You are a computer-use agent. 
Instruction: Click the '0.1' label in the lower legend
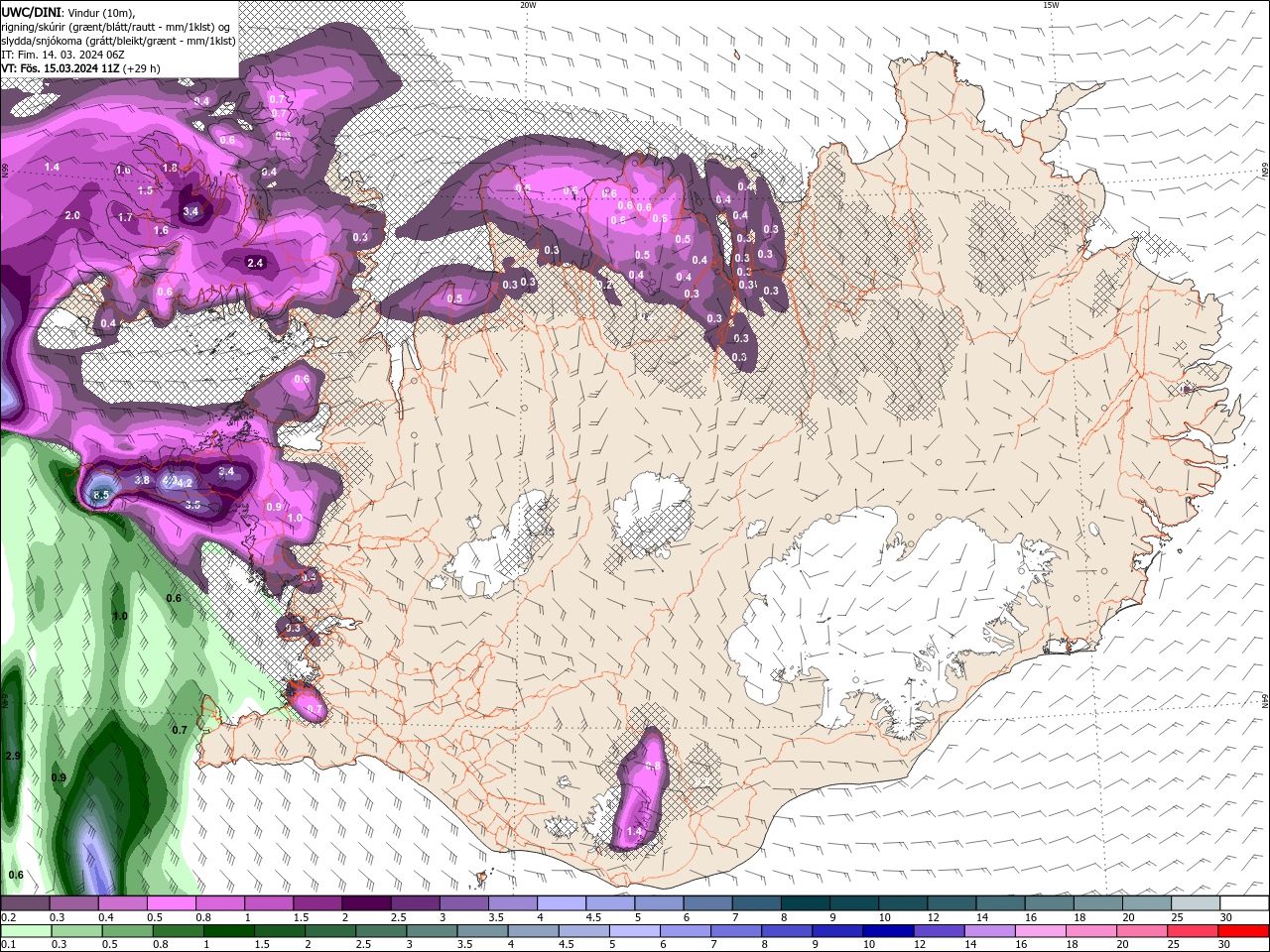coord(7,944)
